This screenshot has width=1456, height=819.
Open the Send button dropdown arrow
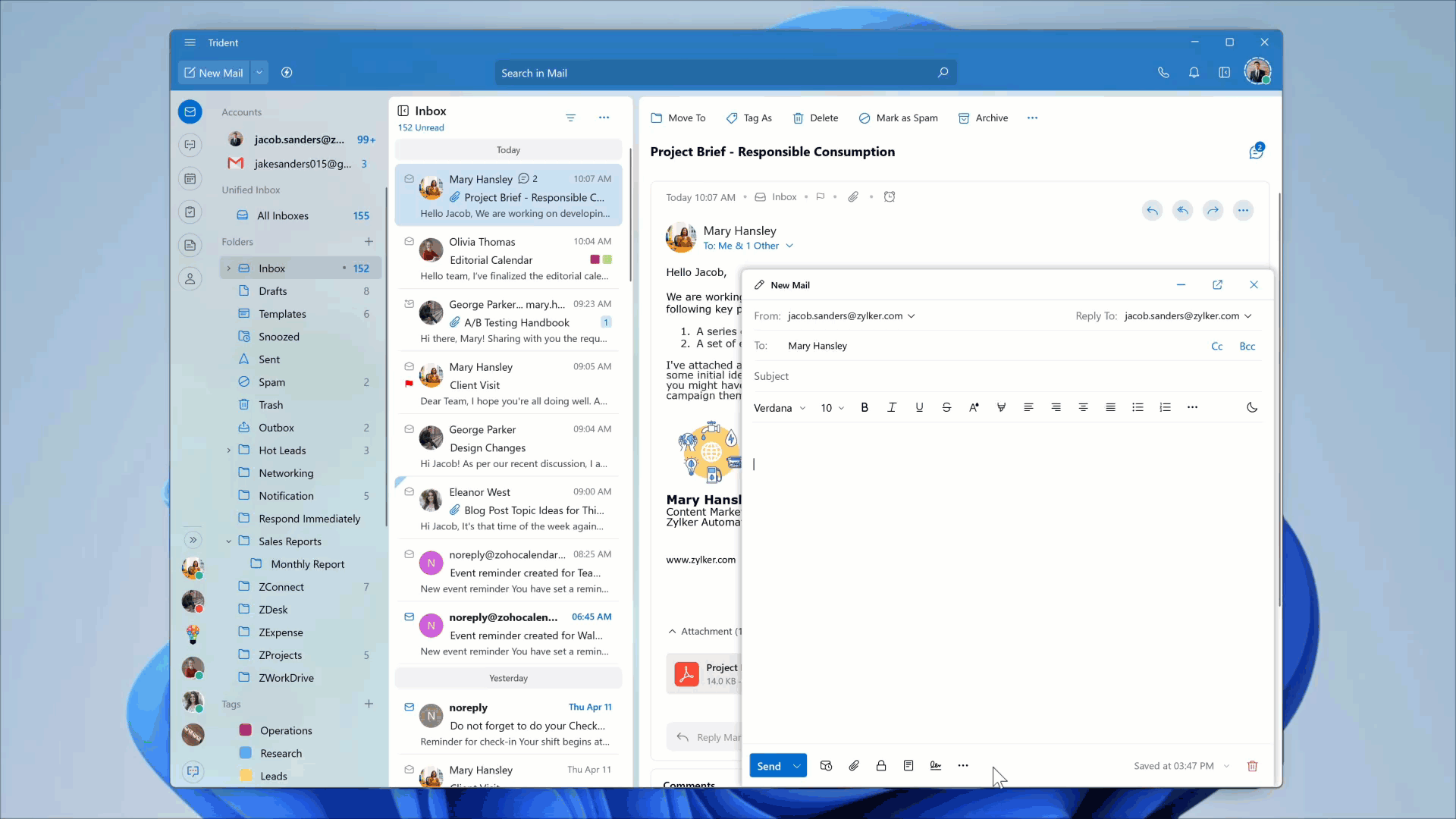click(x=796, y=766)
